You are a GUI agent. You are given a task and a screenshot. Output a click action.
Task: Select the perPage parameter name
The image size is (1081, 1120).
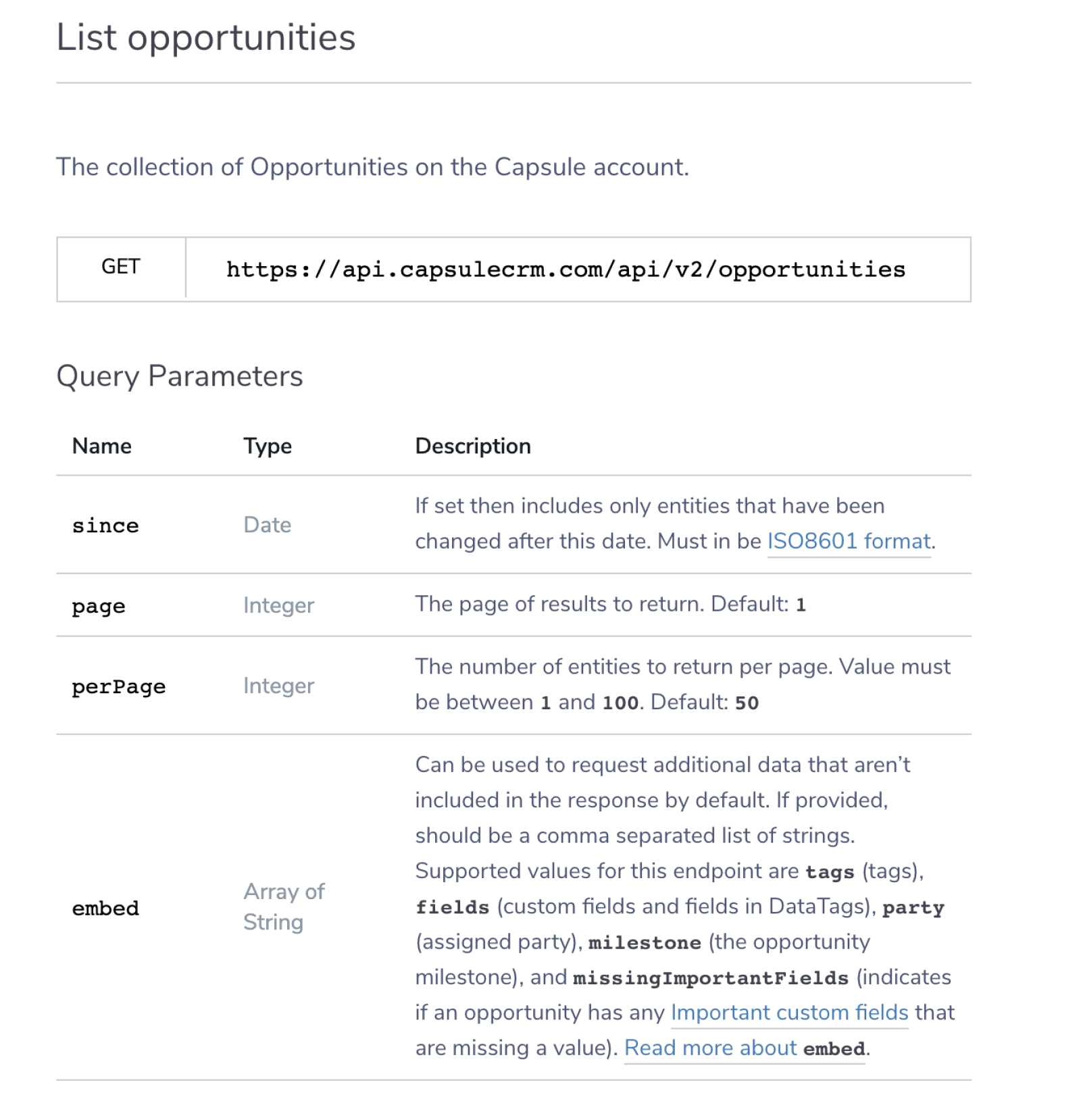pyautogui.click(x=119, y=686)
